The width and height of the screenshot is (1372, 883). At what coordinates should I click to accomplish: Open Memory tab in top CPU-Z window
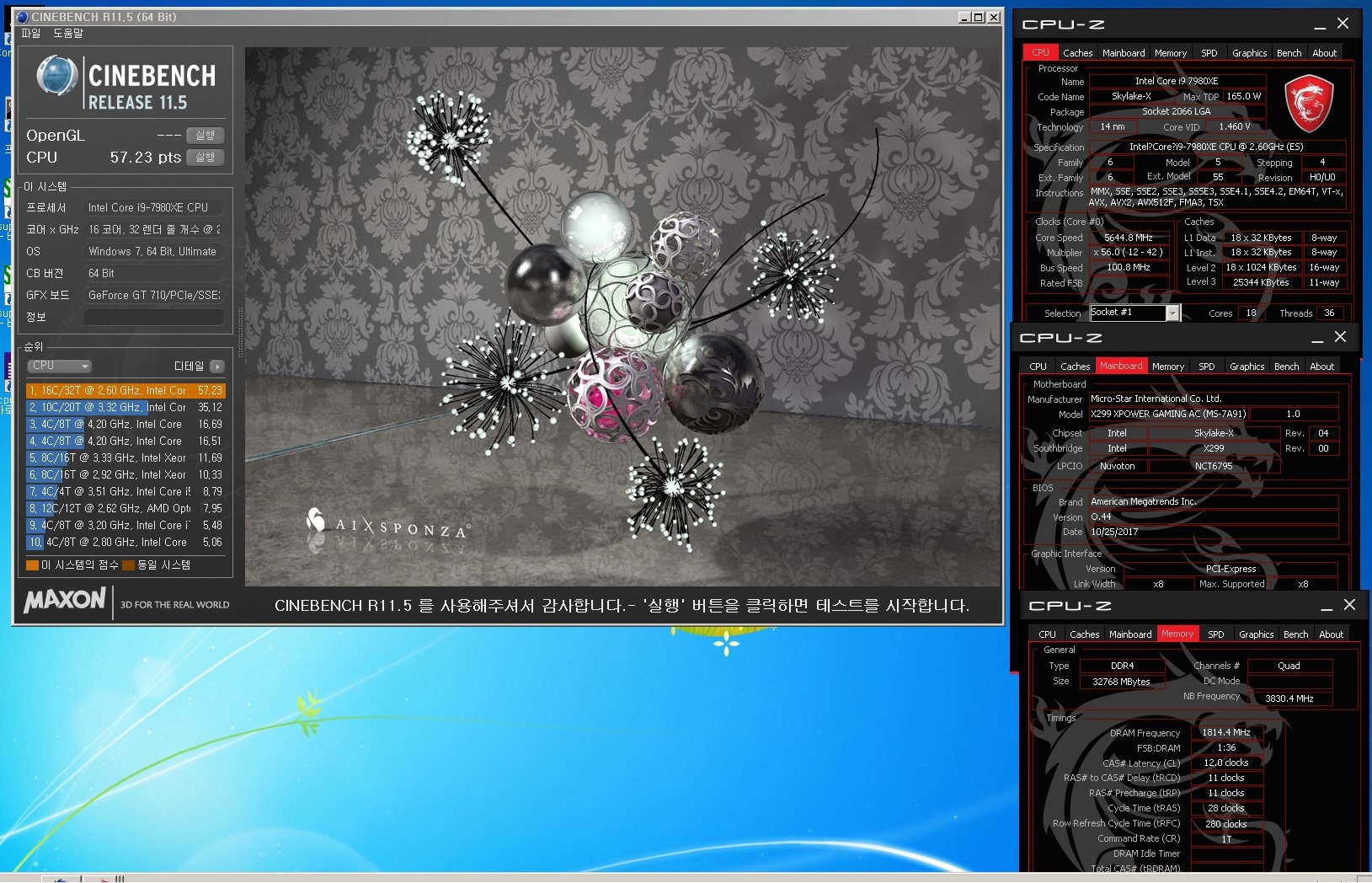[x=1171, y=53]
